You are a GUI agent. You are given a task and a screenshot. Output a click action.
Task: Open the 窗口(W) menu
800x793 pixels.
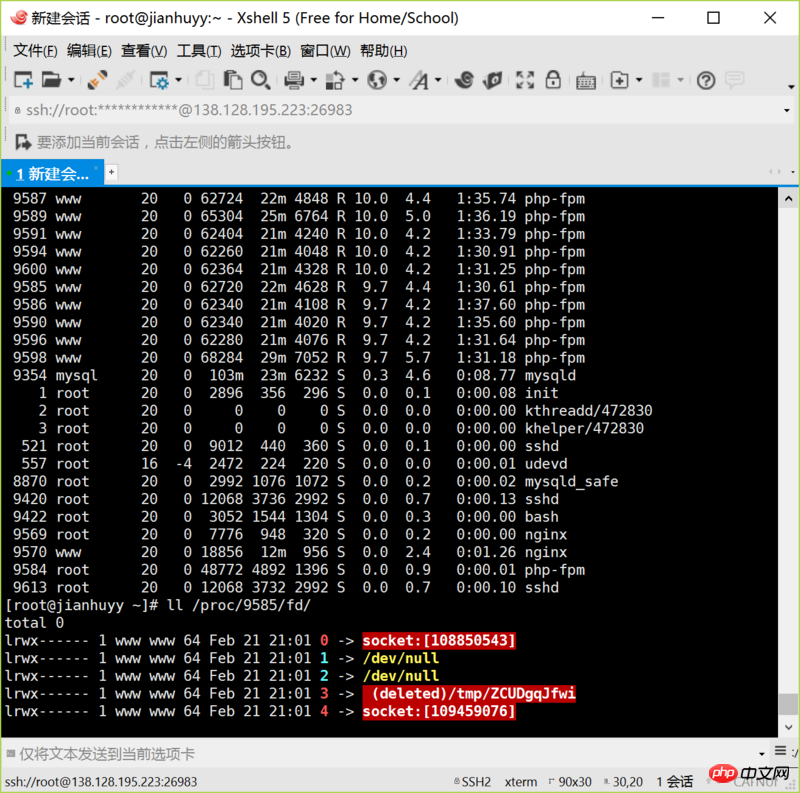tap(325, 51)
